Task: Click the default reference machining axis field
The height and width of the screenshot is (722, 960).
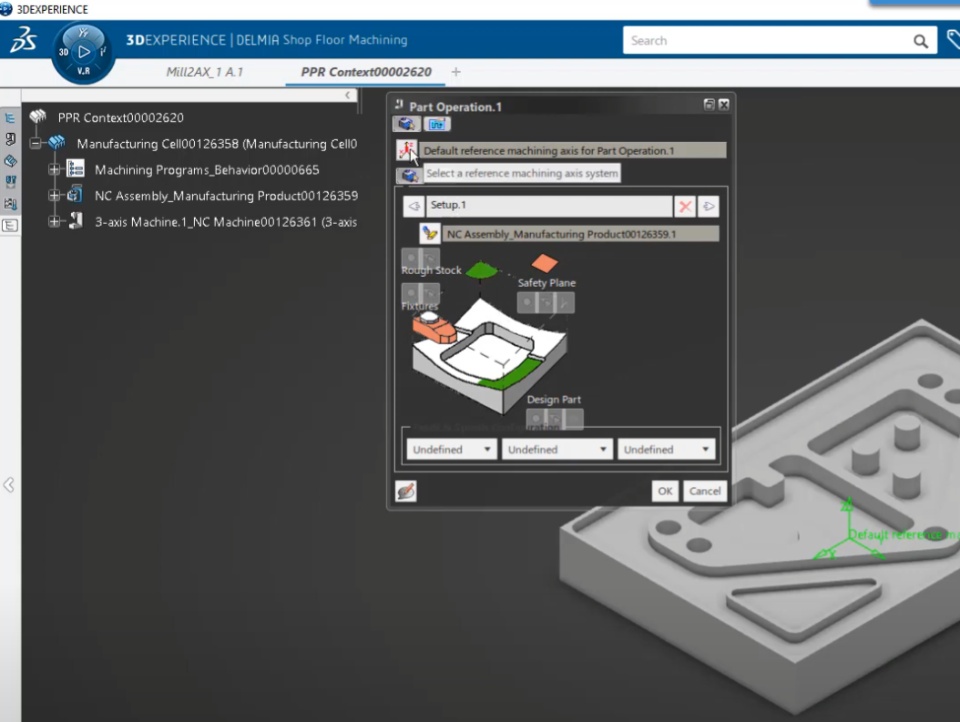Action: (x=573, y=151)
